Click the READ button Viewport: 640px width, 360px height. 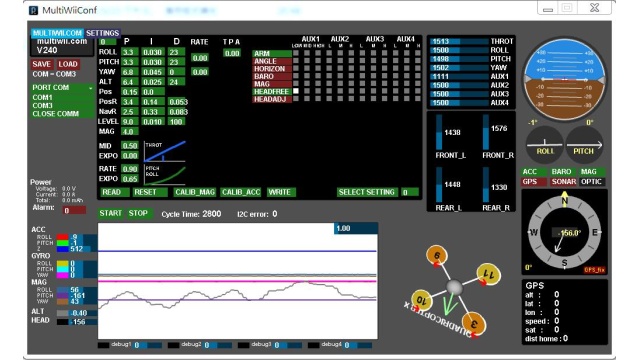click(114, 192)
